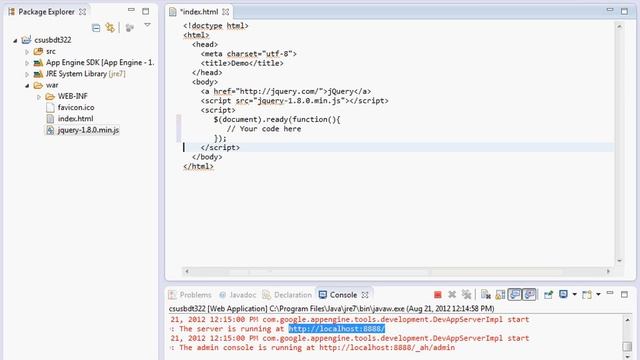Toggle Show Console When Standard Out Changes
The image size is (640, 360).
(515, 295)
